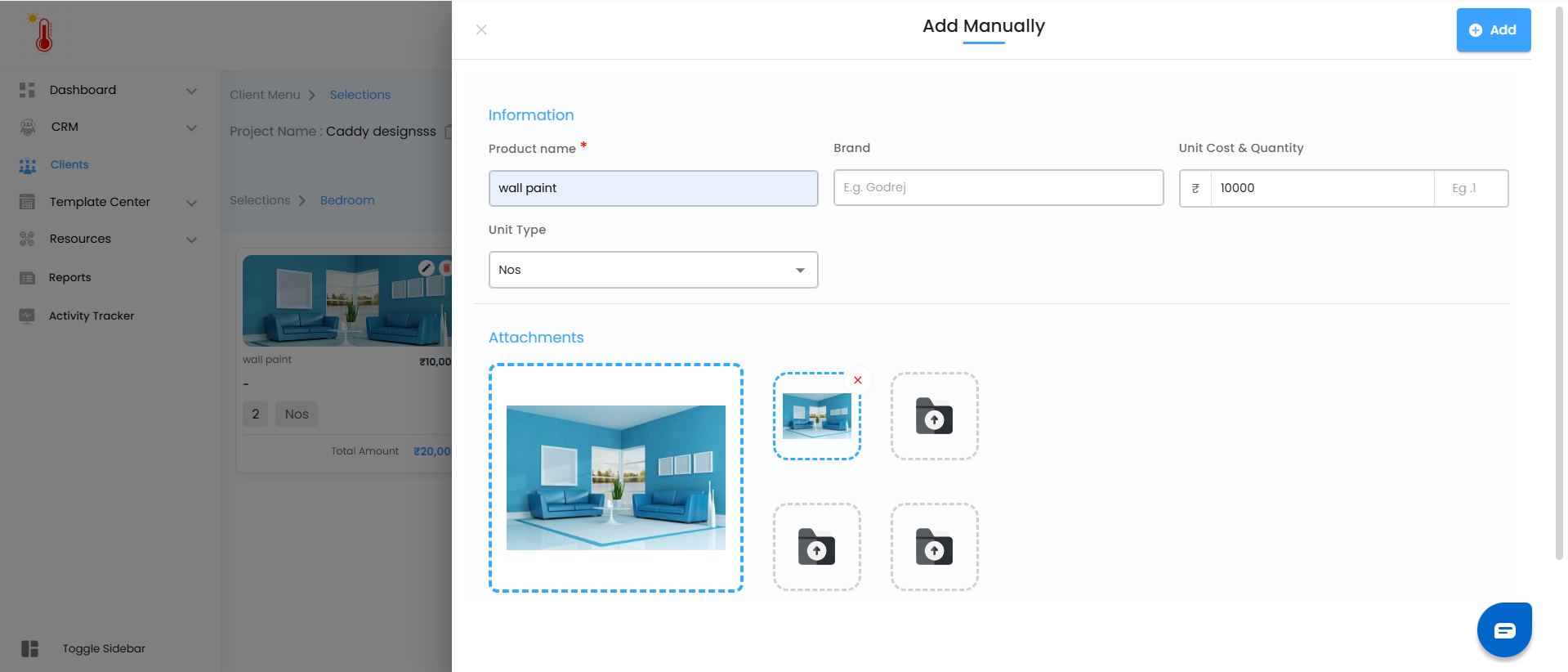Click the blue Add button
Image resolution: width=1568 pixels, height=672 pixels.
click(1494, 30)
